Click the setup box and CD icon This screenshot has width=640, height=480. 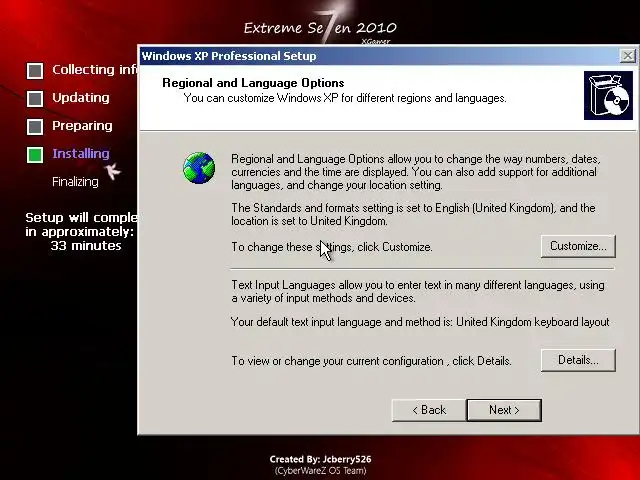pyautogui.click(x=608, y=96)
